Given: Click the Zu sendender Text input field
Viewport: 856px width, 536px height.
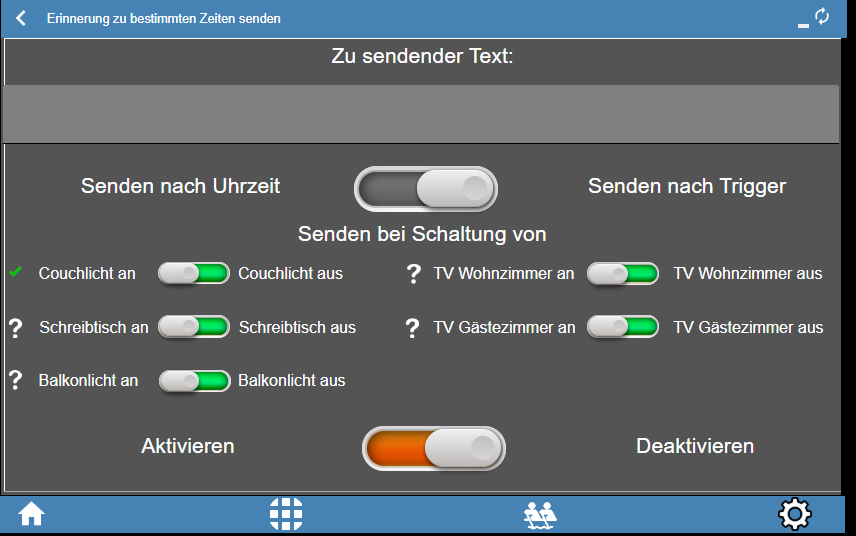Looking at the screenshot, I should point(420,114).
